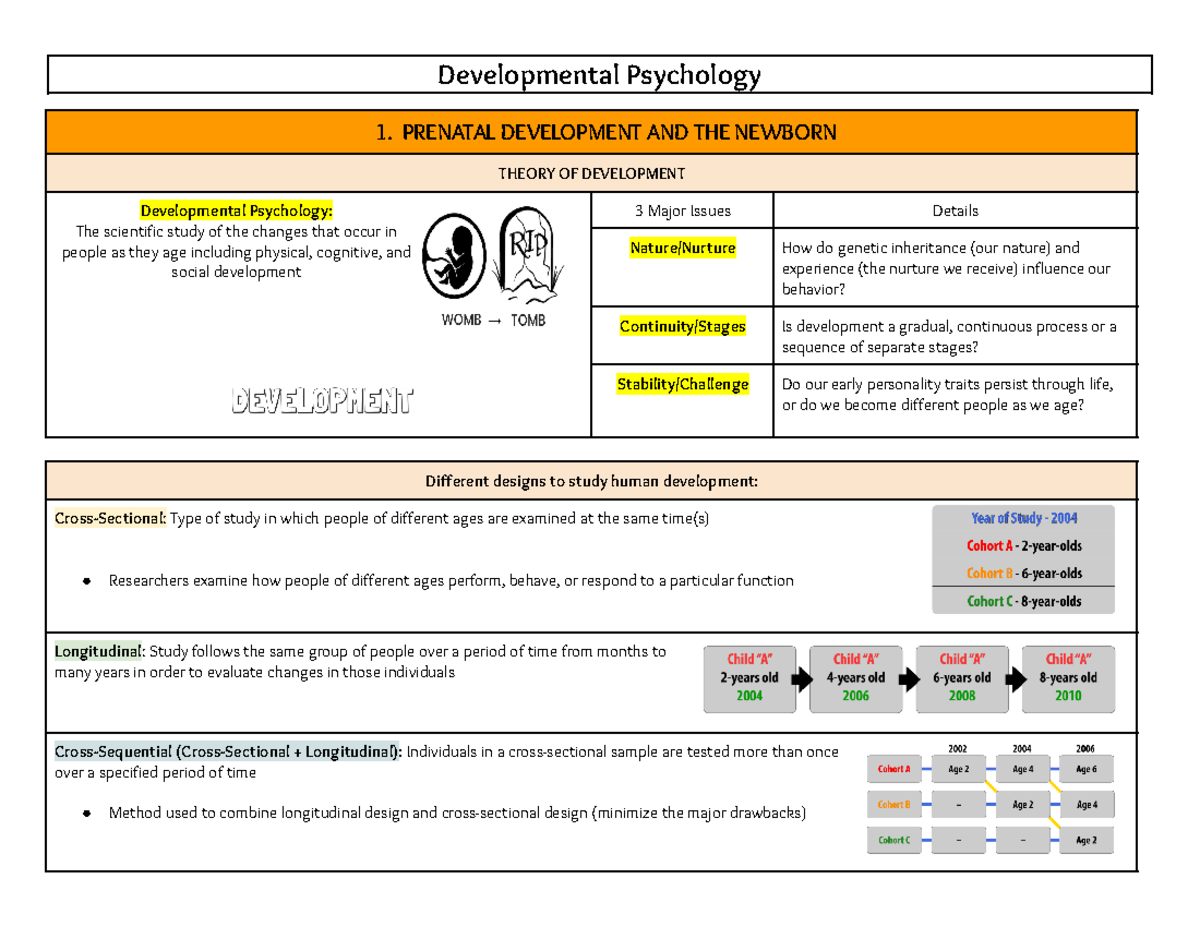Click the DEVELOPMENT word-art graphic
This screenshot has height=927, width=1200.
click(x=320, y=402)
